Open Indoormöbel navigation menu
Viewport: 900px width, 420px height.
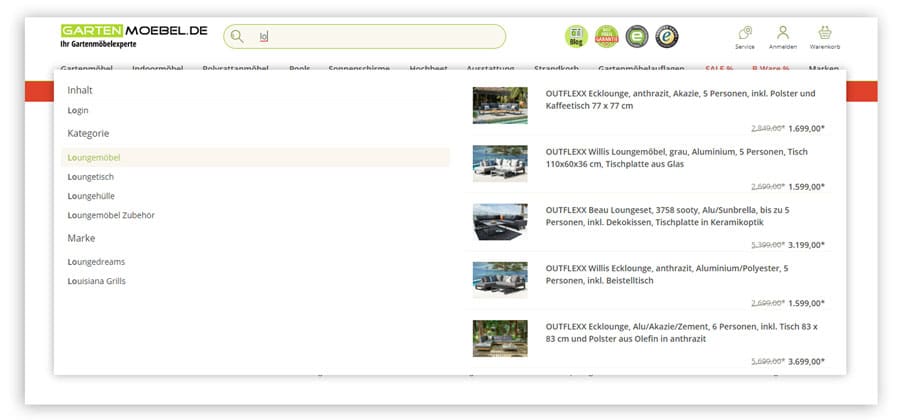(158, 68)
